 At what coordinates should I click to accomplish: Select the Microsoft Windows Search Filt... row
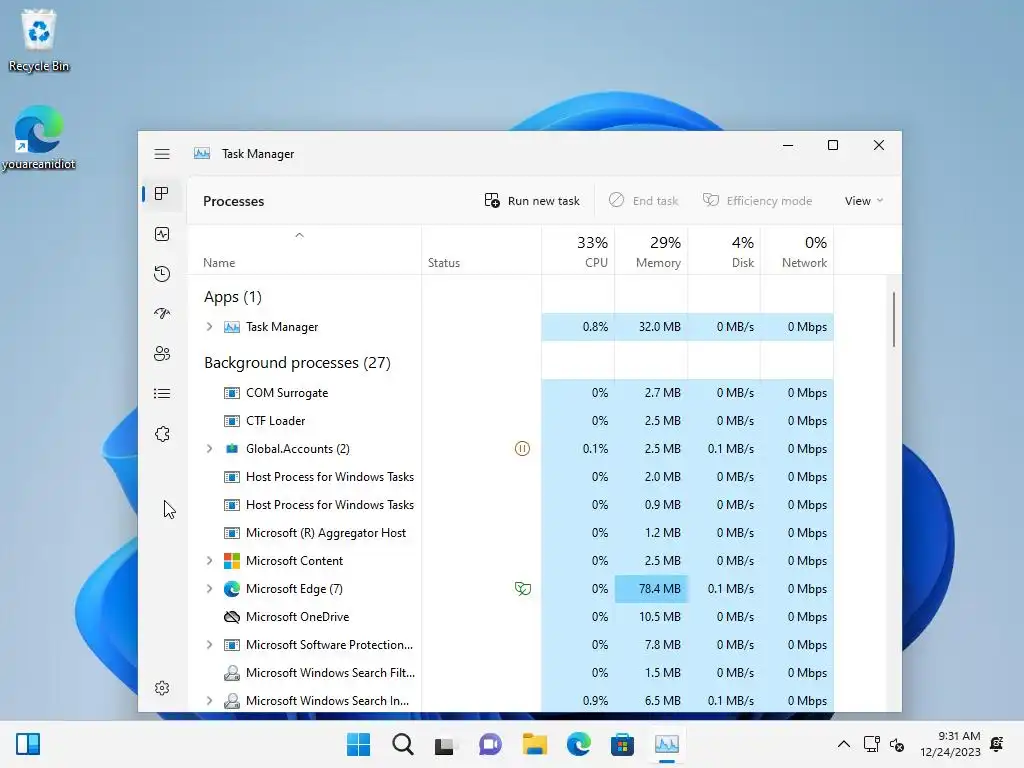511,673
